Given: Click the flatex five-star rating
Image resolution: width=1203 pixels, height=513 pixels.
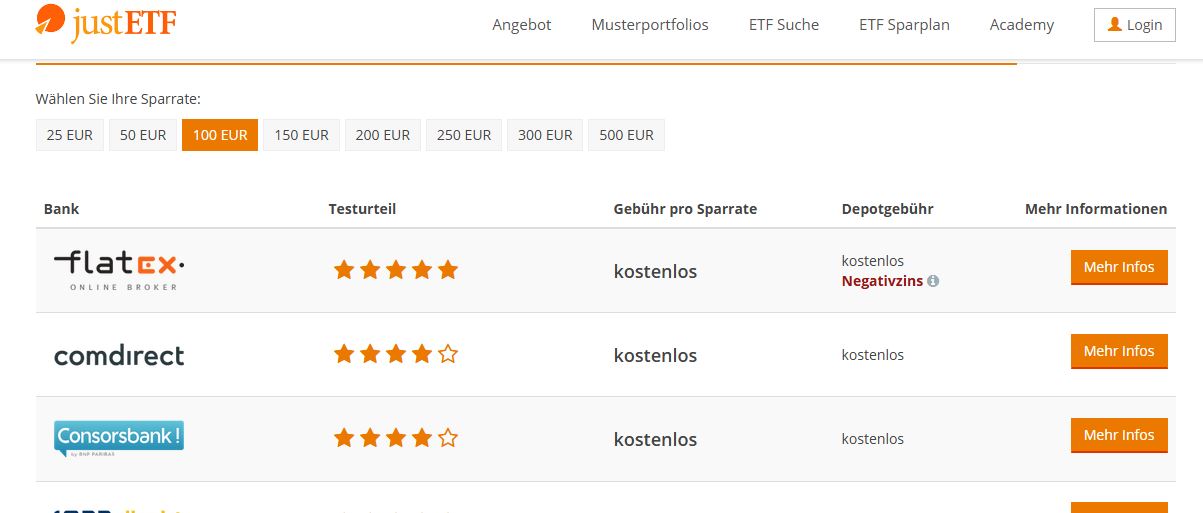Looking at the screenshot, I should pos(395,270).
